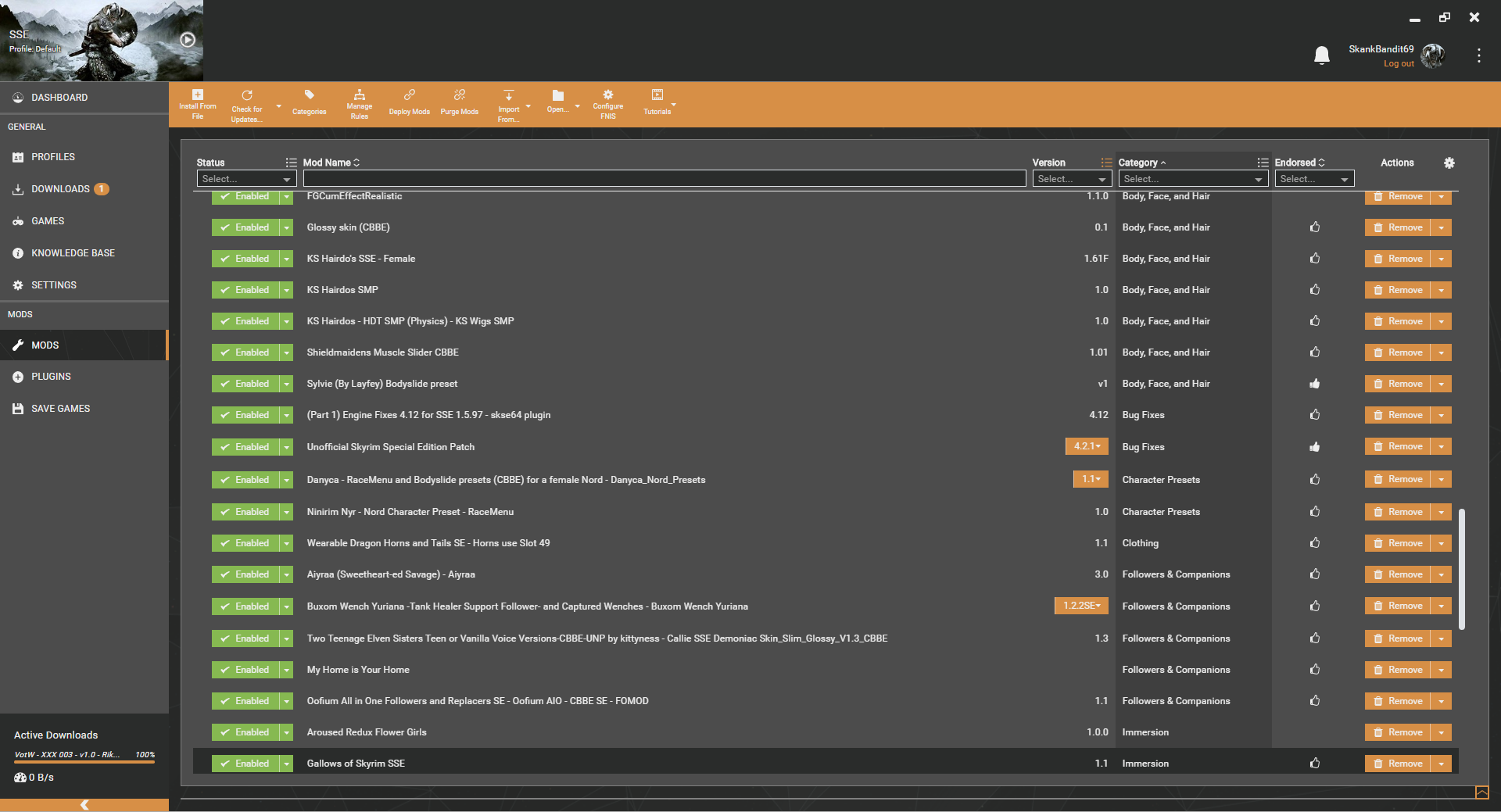
Task: Open version 1.2.2SE dropdown for Buxom Wench Yuriana
Action: pos(1081,606)
